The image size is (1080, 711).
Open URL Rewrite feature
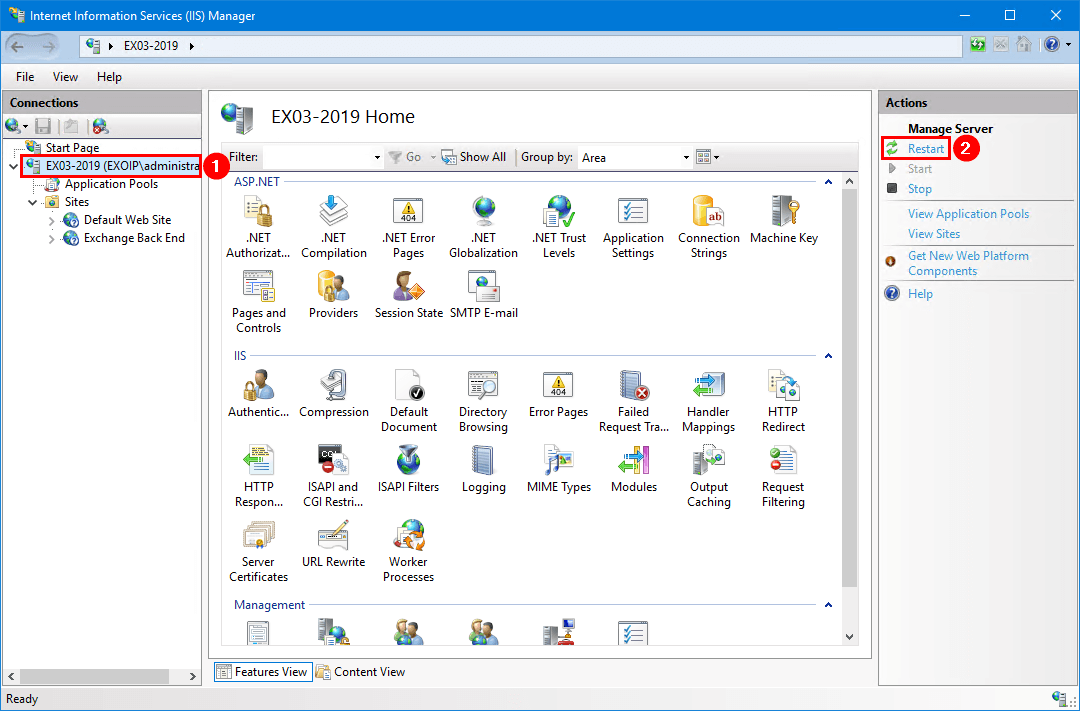click(x=333, y=544)
